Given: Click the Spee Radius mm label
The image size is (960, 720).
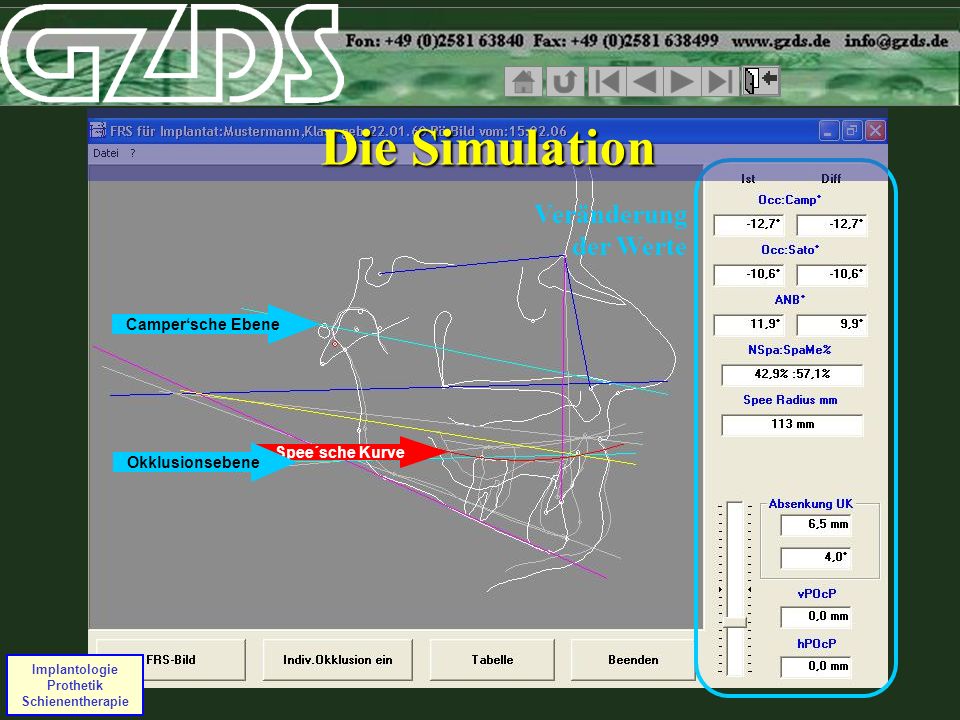Looking at the screenshot, I should pyautogui.click(x=790, y=400).
